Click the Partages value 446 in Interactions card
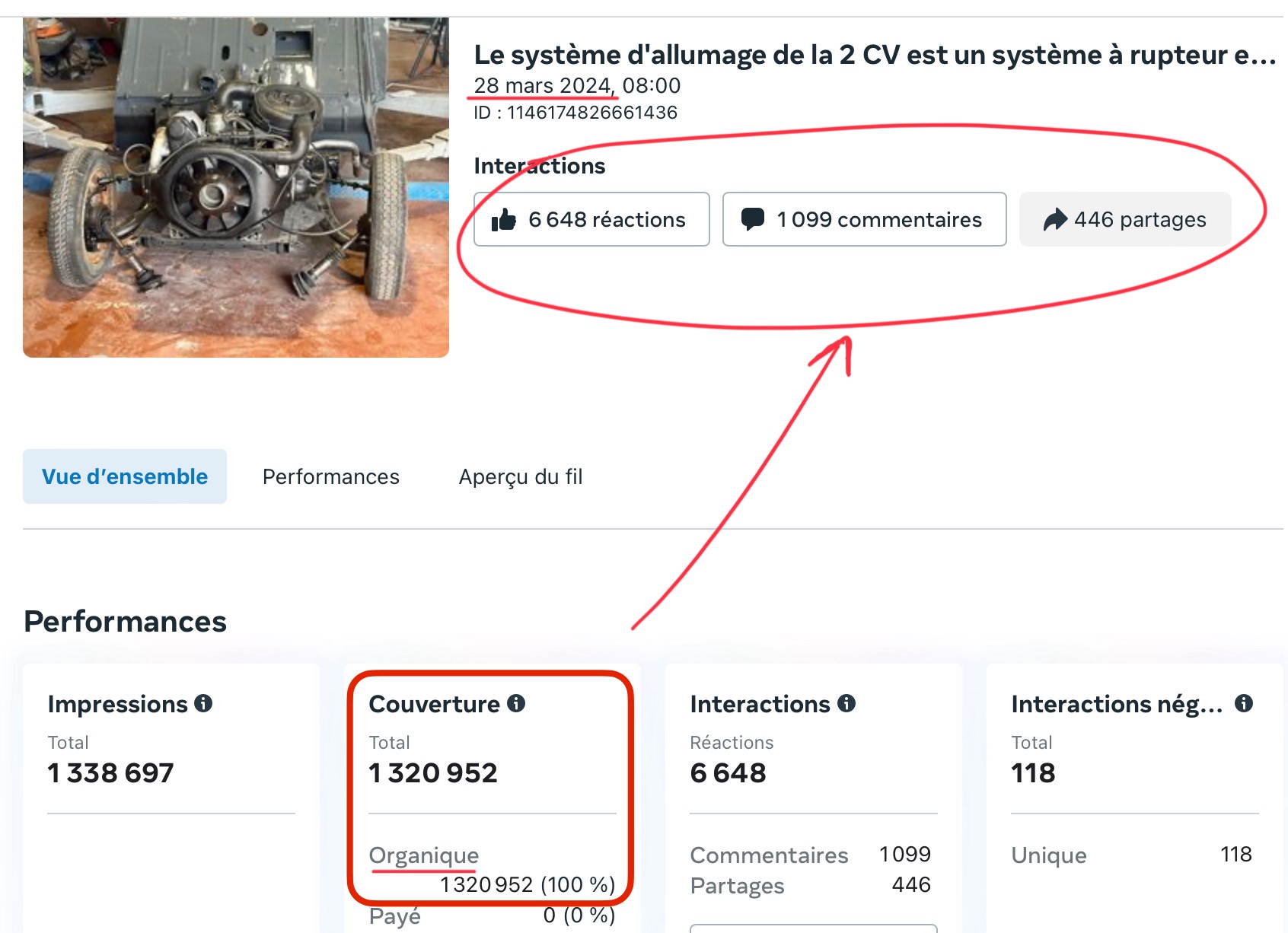Image resolution: width=1288 pixels, height=933 pixels. (911, 885)
